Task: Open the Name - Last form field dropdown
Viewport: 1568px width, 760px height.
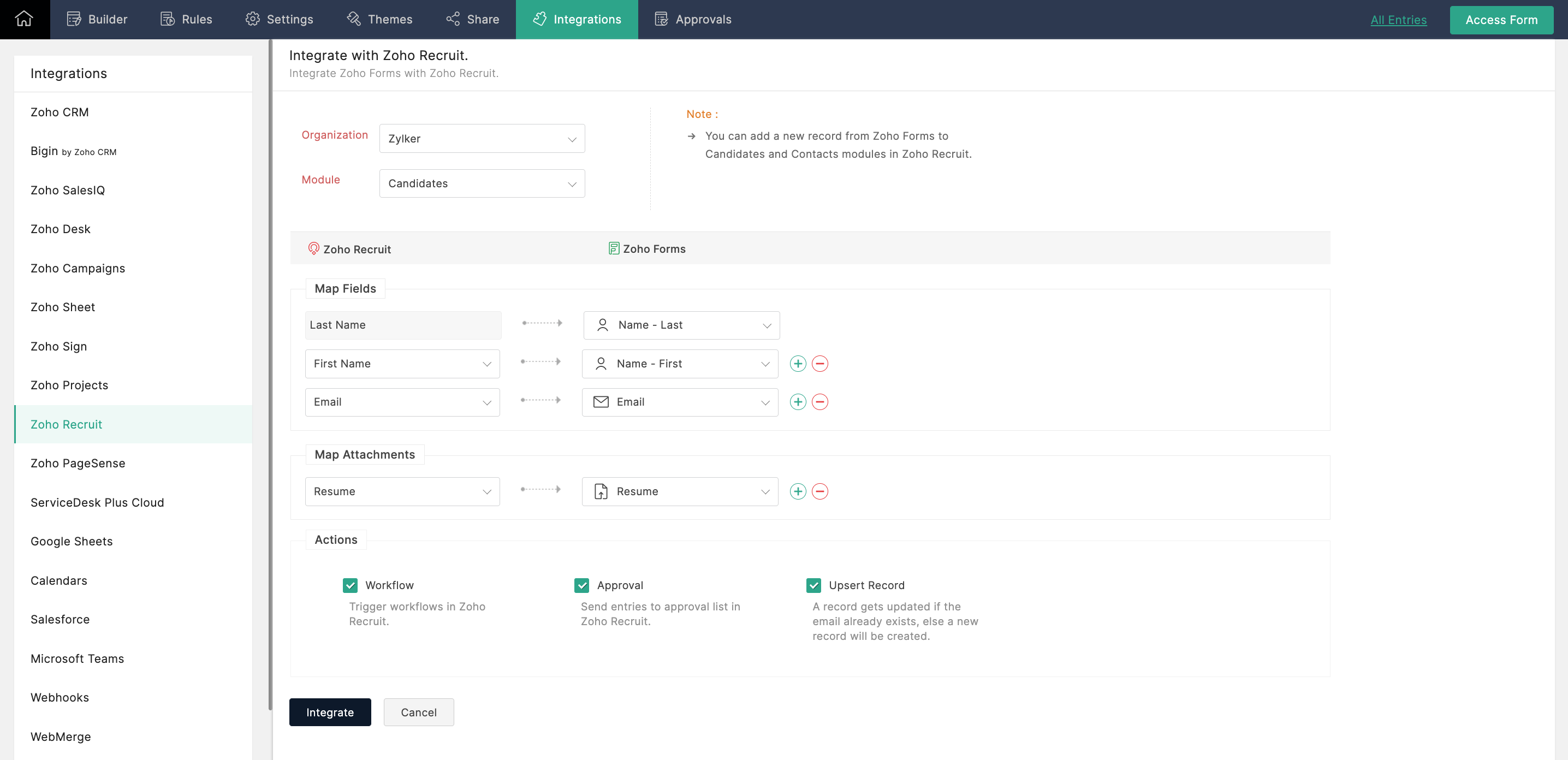Action: (x=681, y=325)
